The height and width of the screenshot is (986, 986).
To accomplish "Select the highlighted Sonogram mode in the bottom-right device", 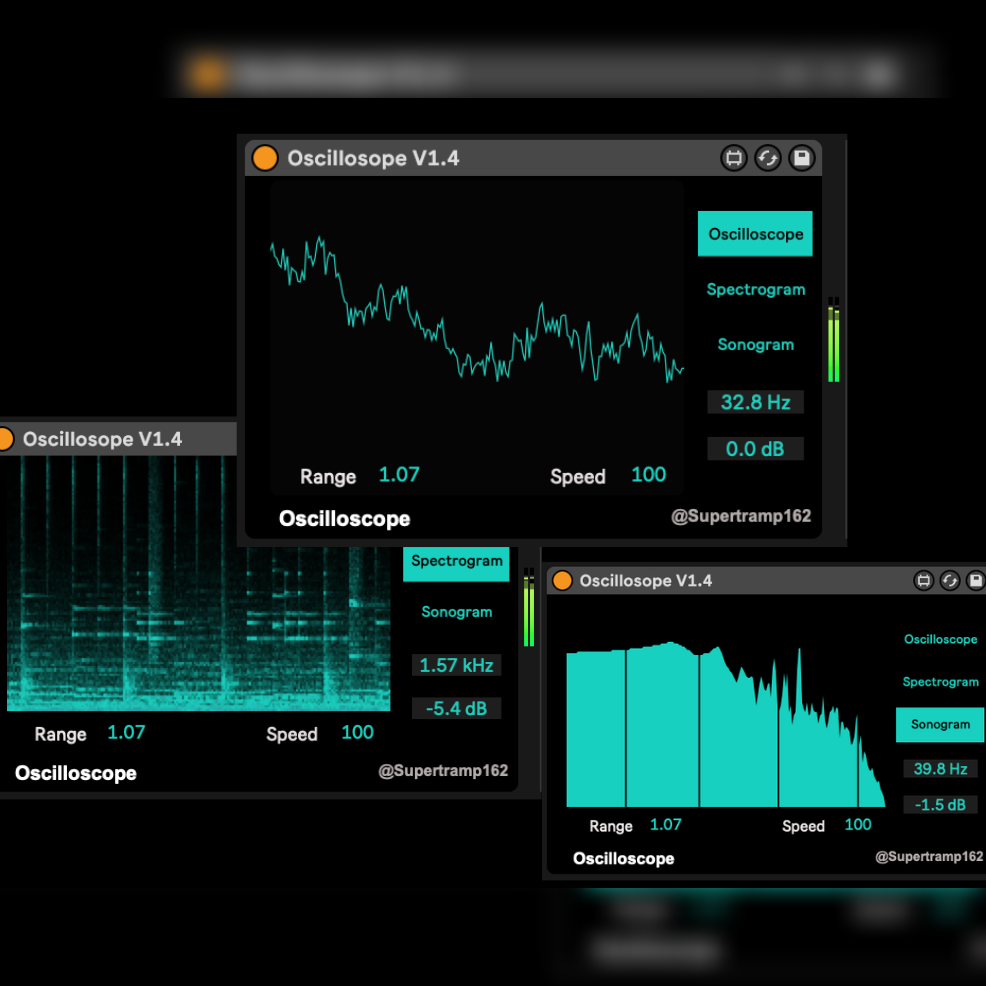I will coord(939,725).
